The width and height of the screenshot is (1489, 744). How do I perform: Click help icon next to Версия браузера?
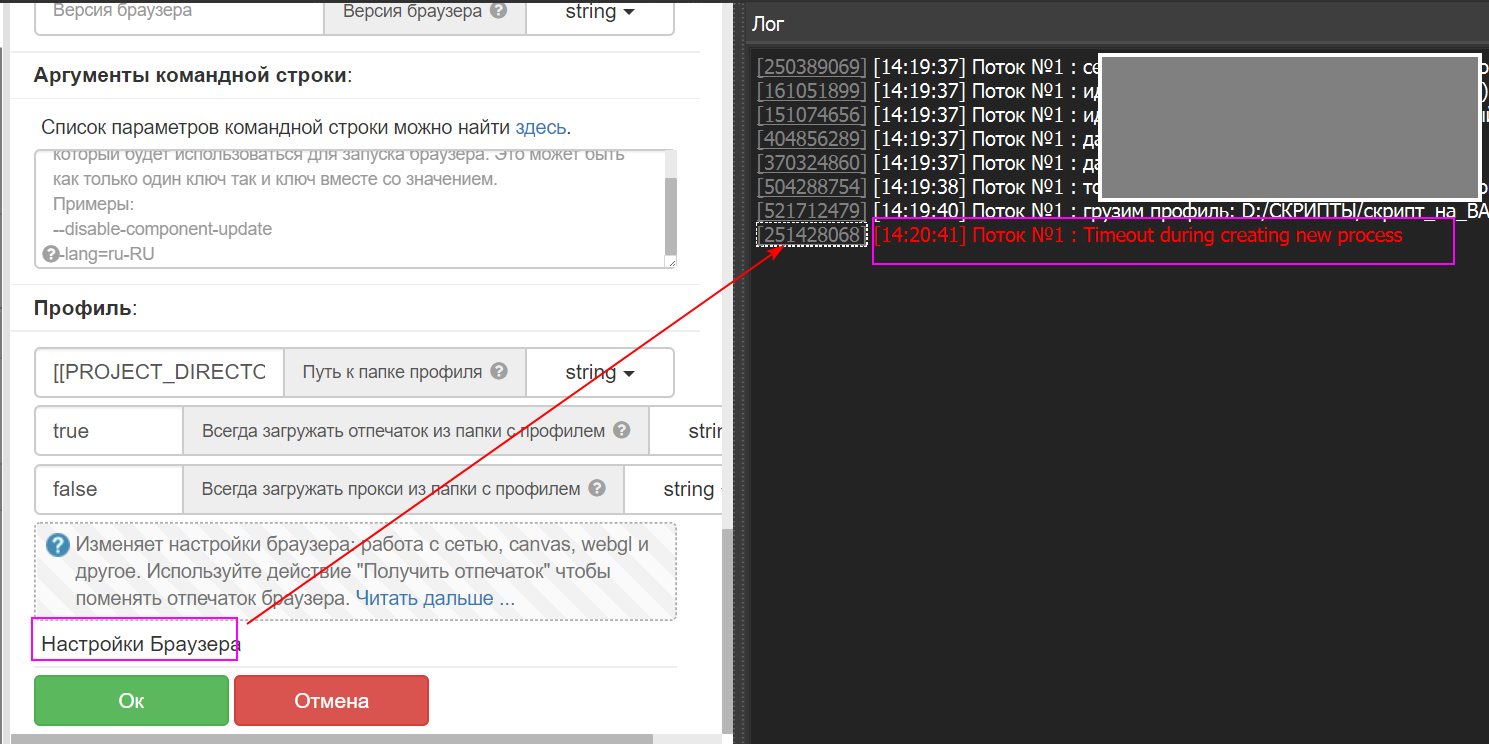(x=498, y=12)
